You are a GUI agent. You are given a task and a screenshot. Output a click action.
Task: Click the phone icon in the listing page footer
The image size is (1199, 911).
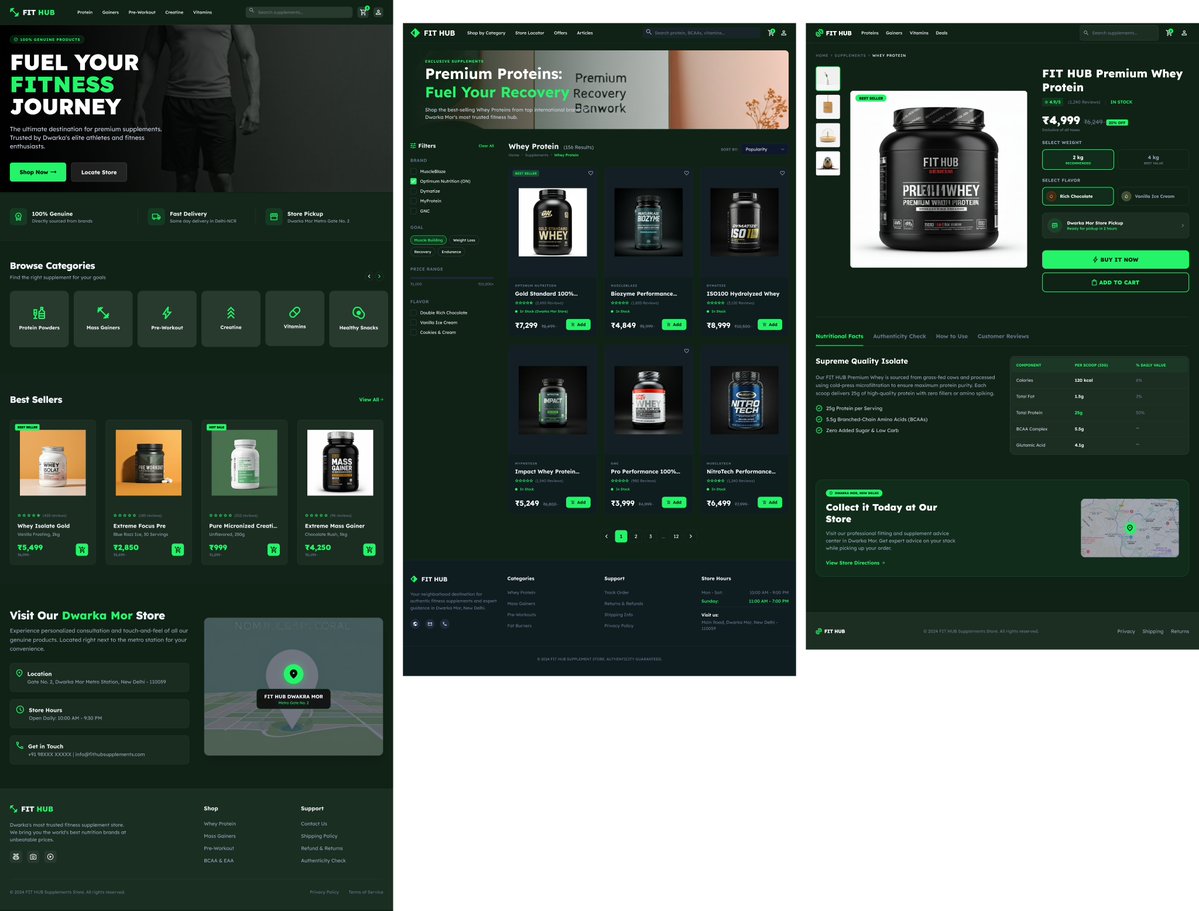click(x=444, y=623)
